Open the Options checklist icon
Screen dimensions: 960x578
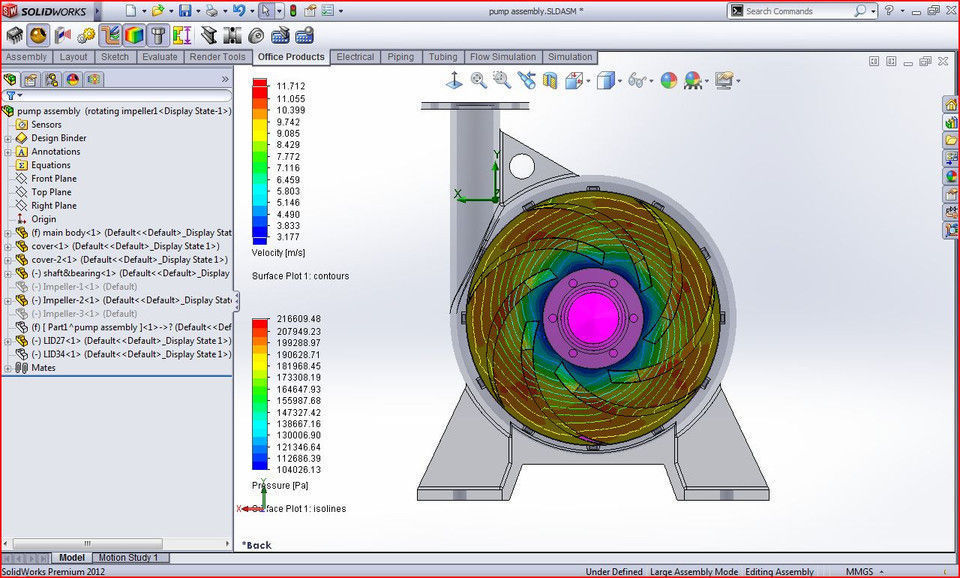tap(328, 10)
